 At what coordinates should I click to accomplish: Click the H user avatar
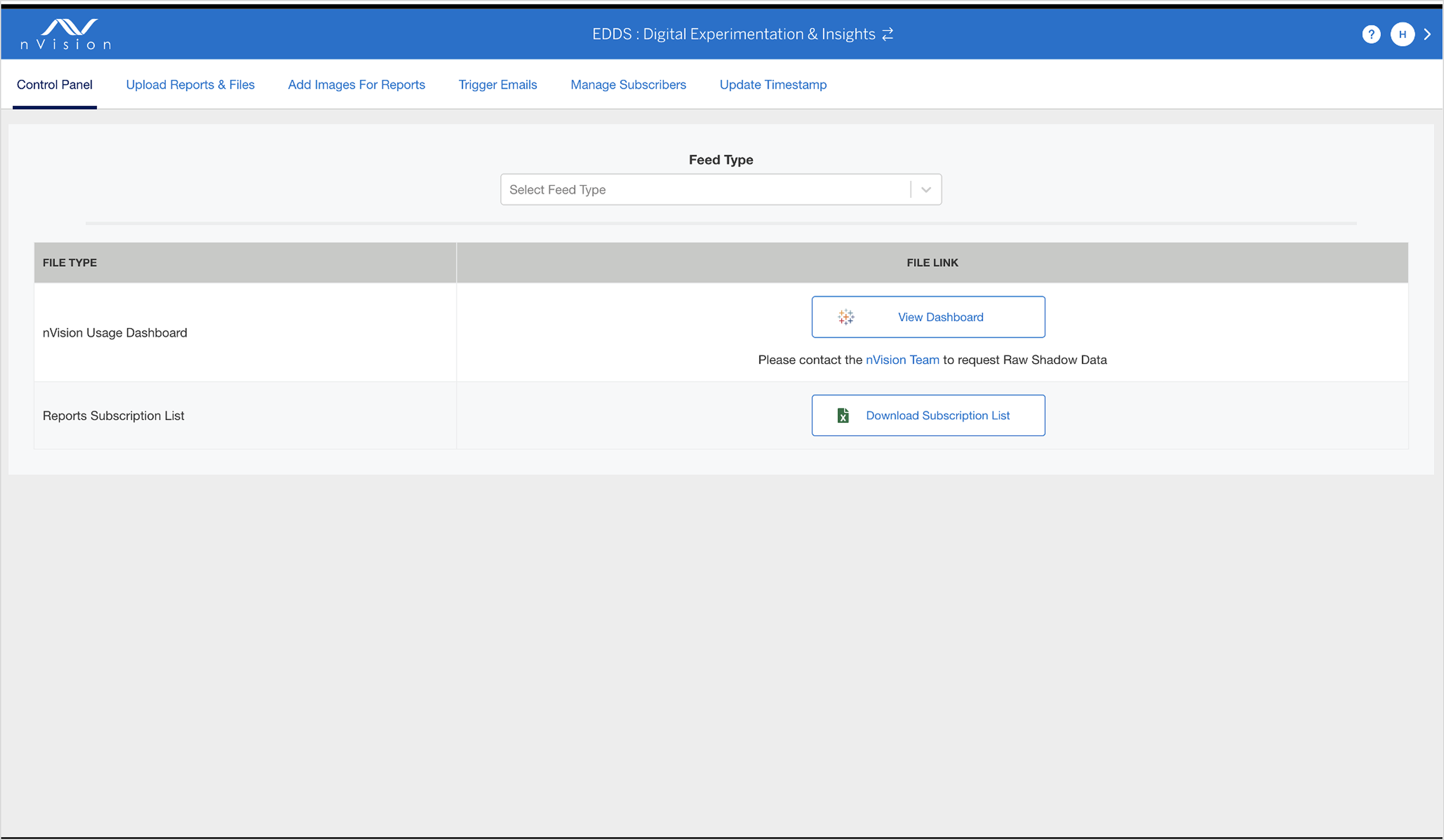pyautogui.click(x=1402, y=34)
